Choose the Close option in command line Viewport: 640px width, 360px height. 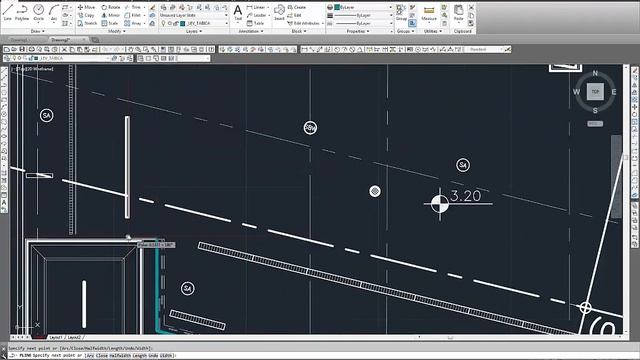coord(102,356)
